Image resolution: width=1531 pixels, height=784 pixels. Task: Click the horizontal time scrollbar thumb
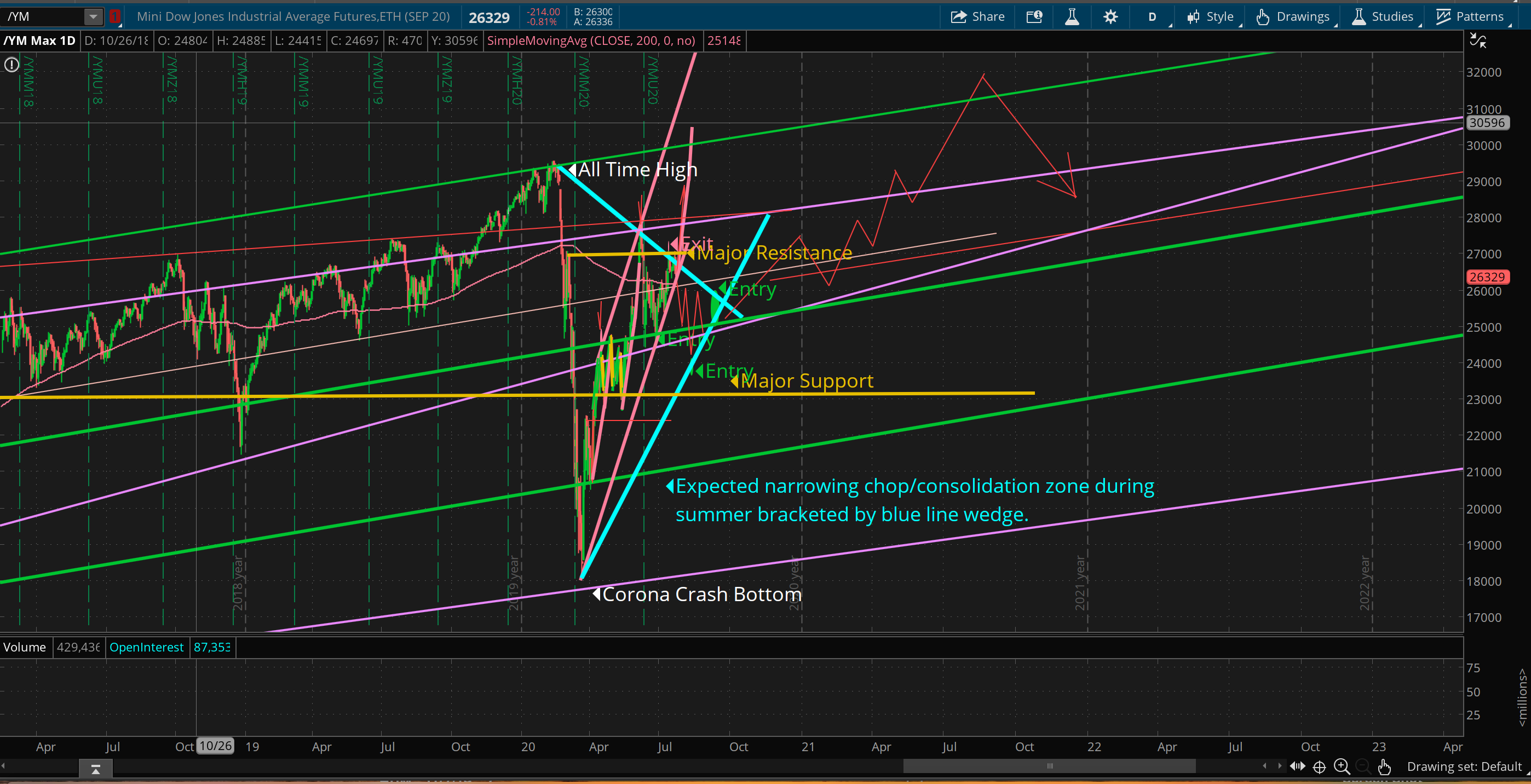pos(1049,766)
